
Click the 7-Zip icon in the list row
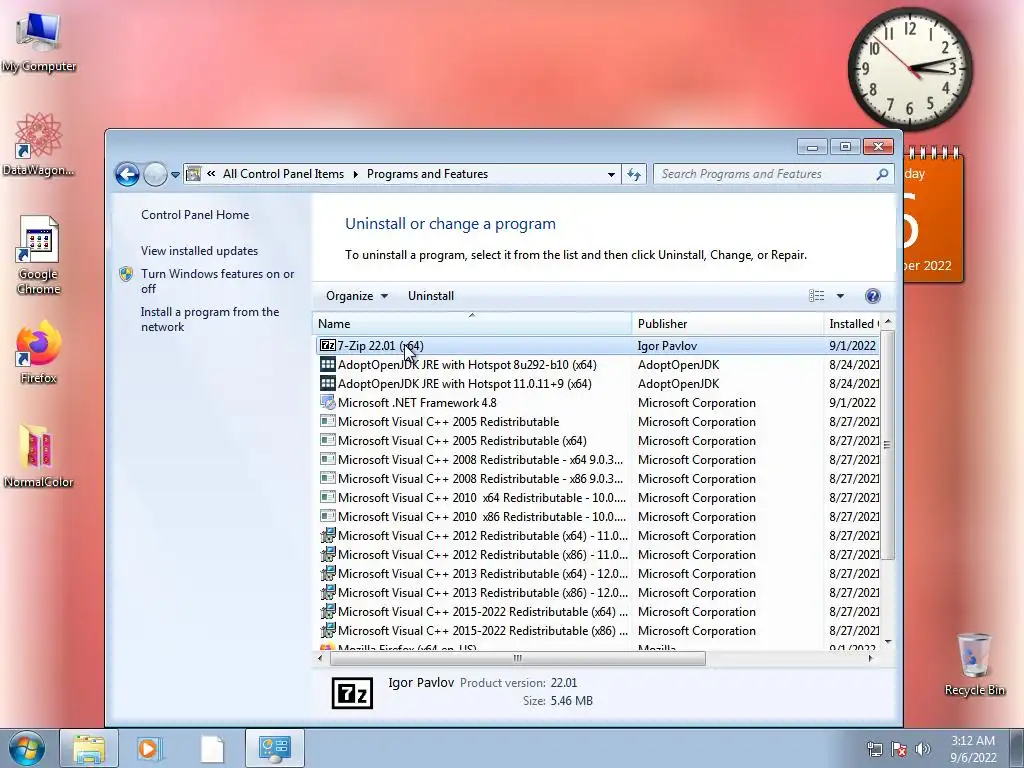328,345
